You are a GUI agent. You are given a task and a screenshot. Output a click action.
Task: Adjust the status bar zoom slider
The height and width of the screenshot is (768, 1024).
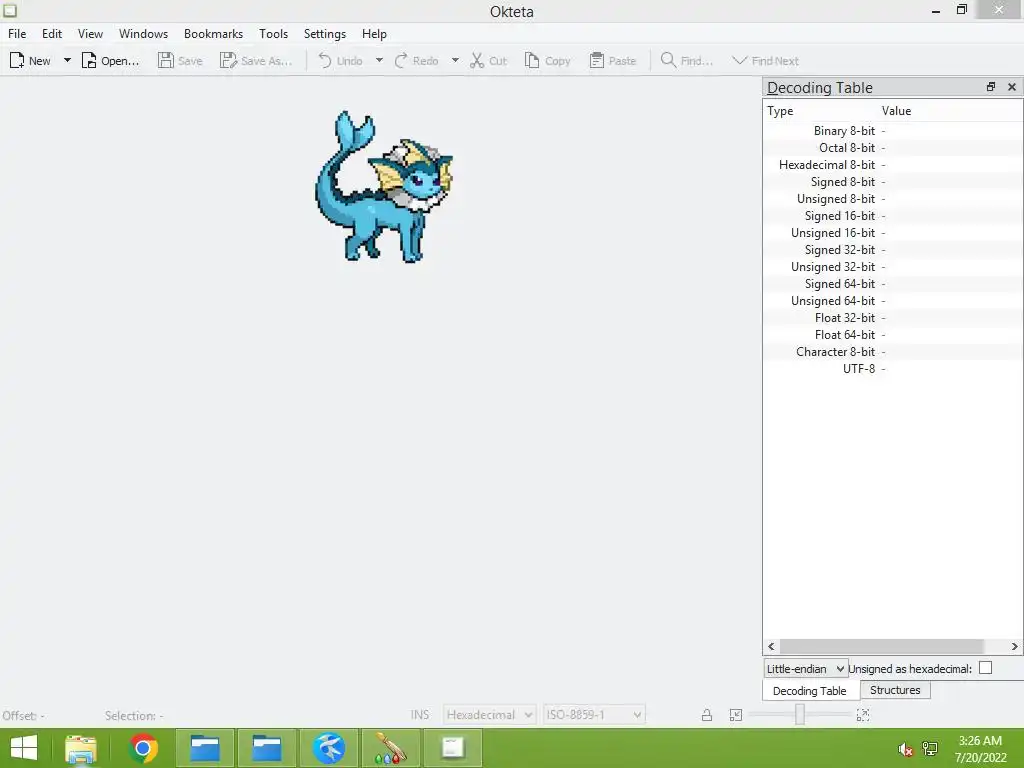click(x=800, y=715)
